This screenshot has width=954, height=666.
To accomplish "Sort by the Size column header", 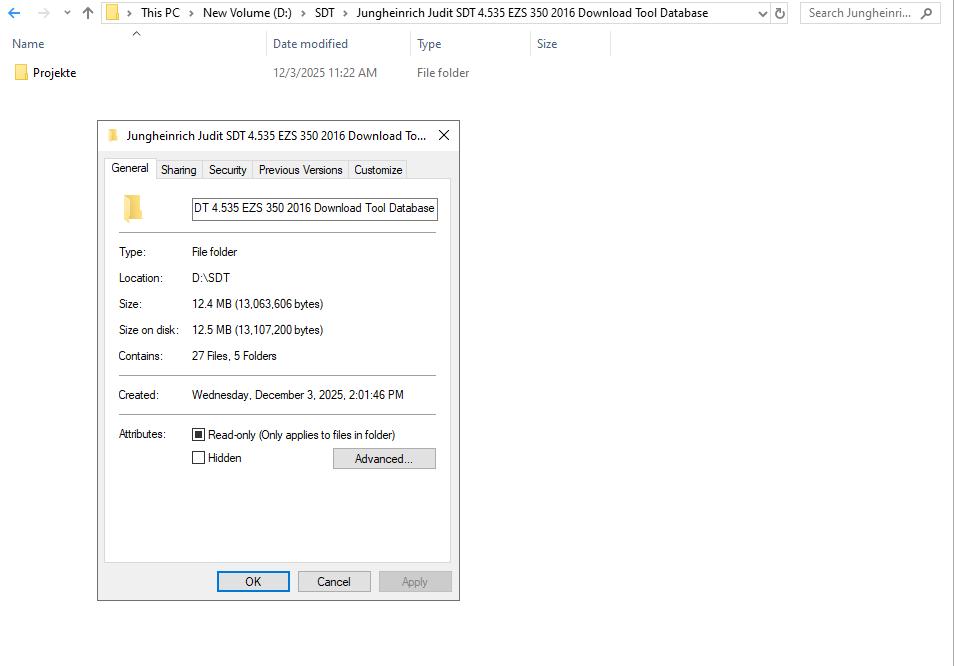I will tap(547, 44).
